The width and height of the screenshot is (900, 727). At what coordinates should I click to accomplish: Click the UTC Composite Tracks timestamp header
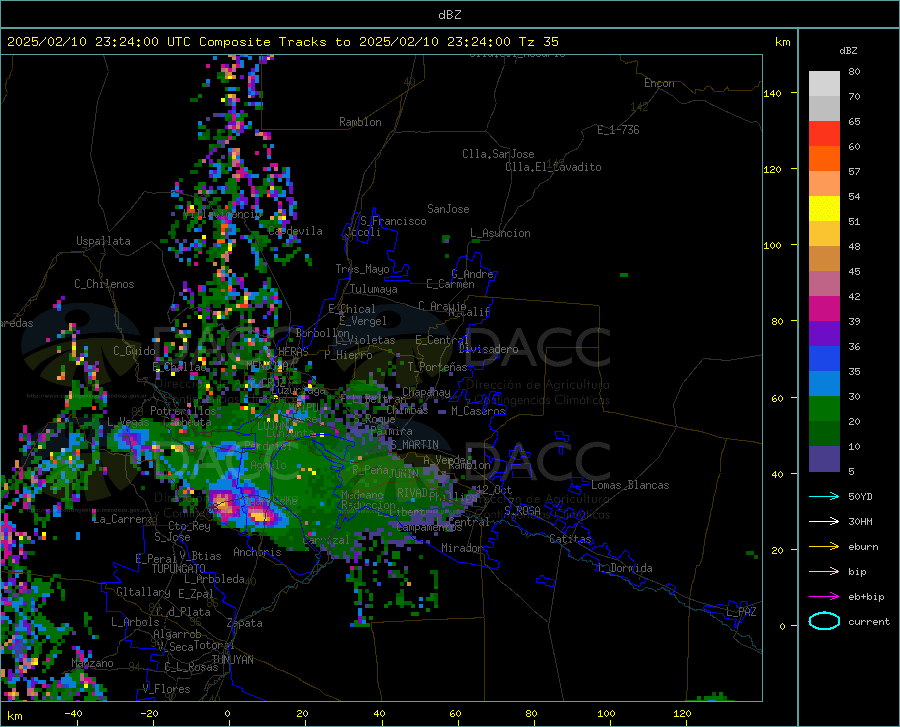[x=283, y=42]
